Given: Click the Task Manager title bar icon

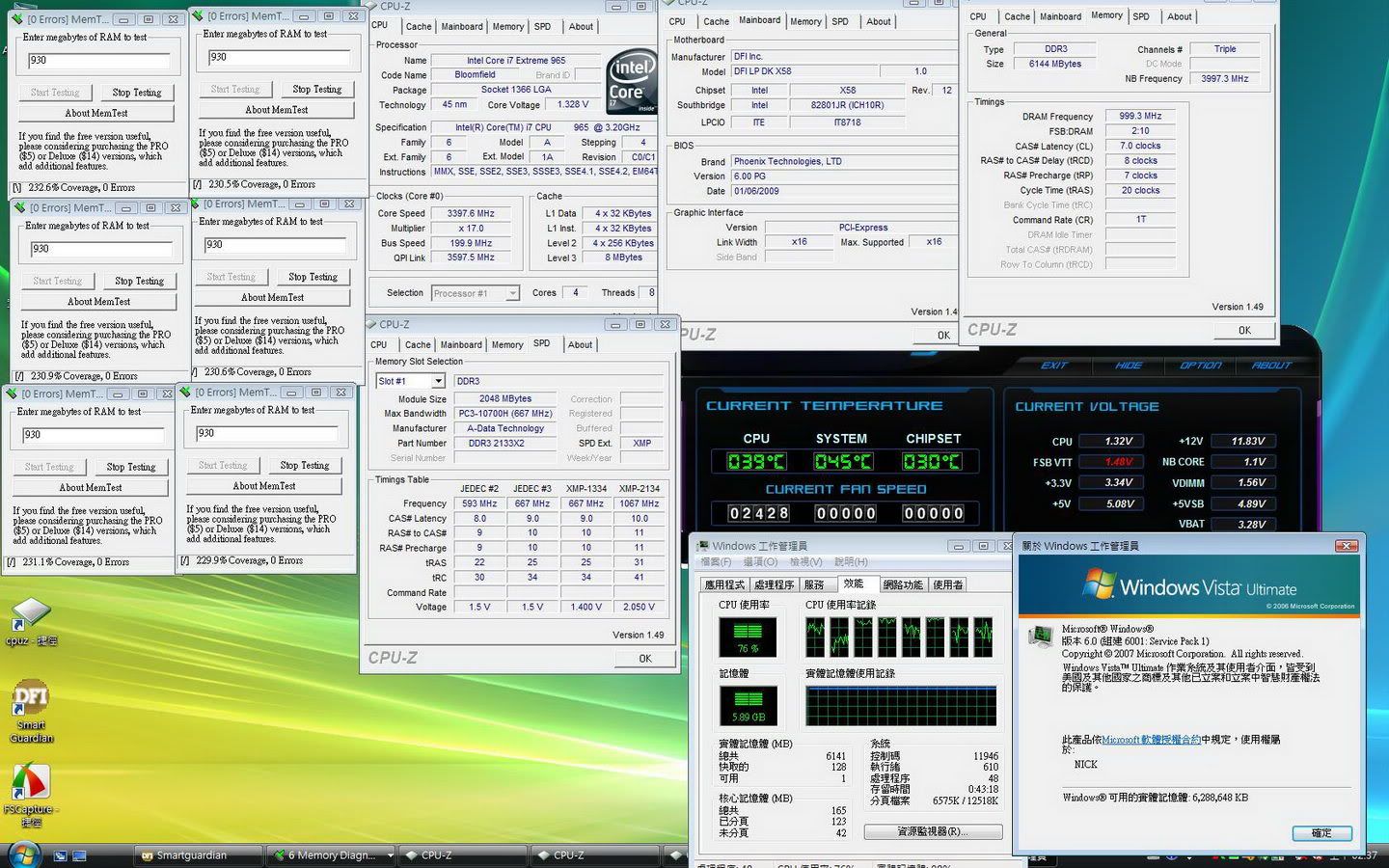Looking at the screenshot, I should (702, 546).
